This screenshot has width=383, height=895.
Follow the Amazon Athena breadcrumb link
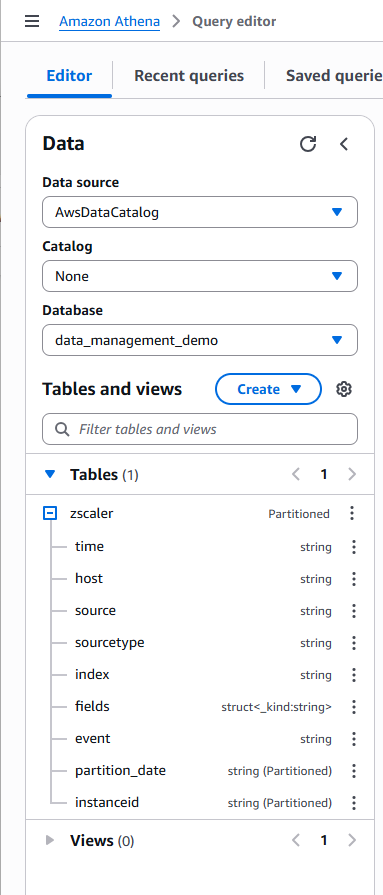pyautogui.click(x=110, y=22)
